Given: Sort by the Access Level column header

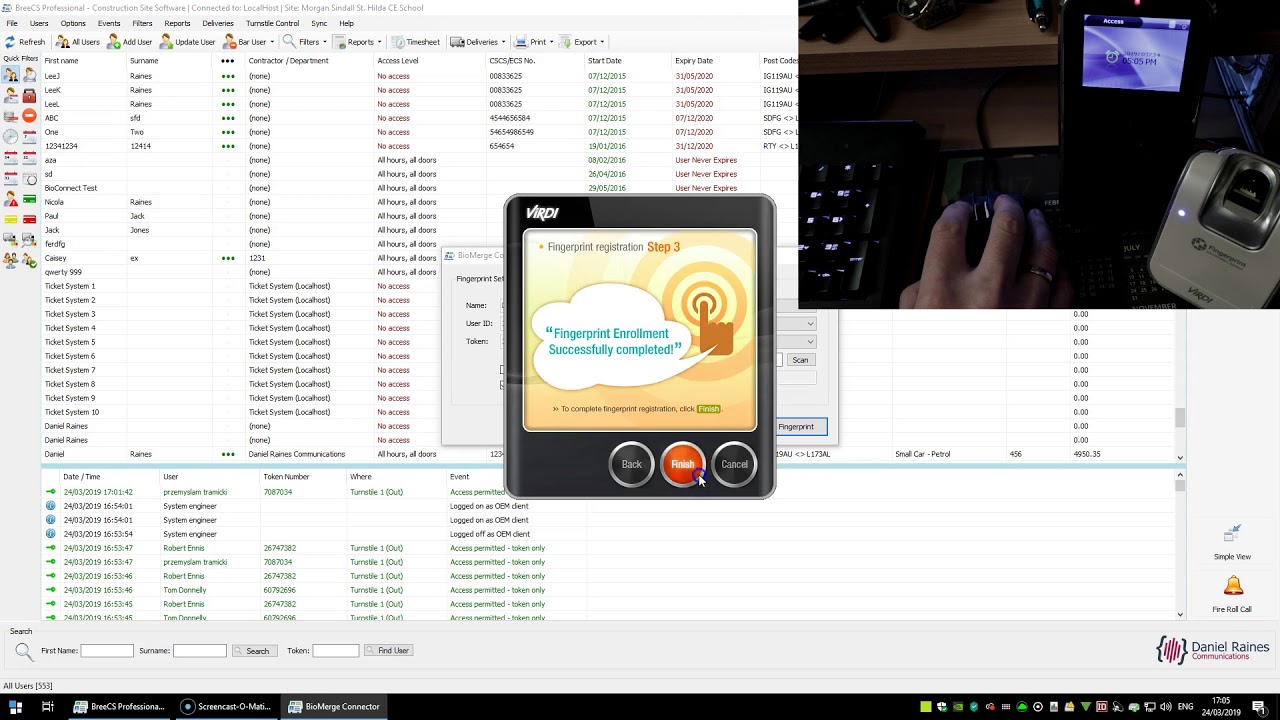Looking at the screenshot, I should tap(398, 61).
